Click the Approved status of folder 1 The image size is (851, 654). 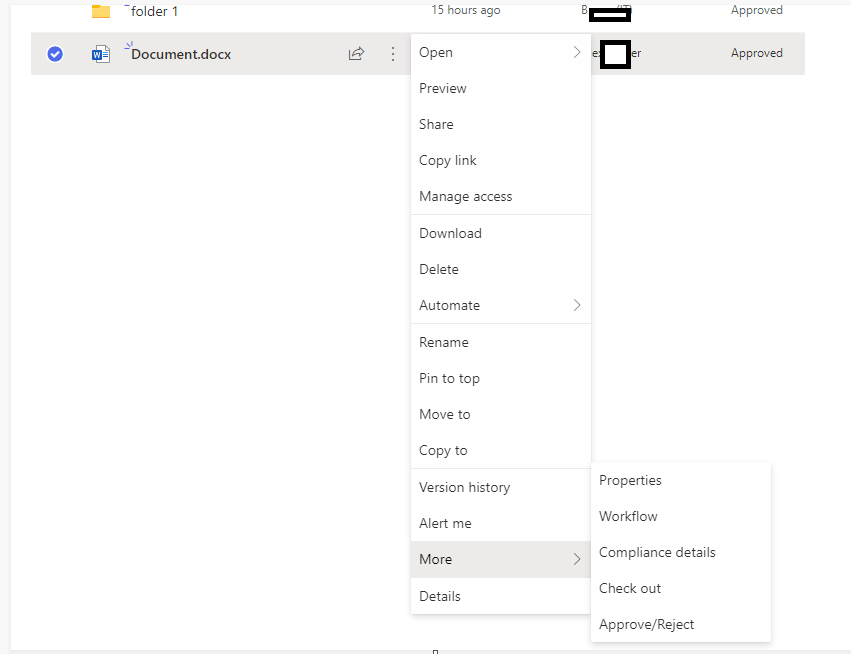[757, 10]
